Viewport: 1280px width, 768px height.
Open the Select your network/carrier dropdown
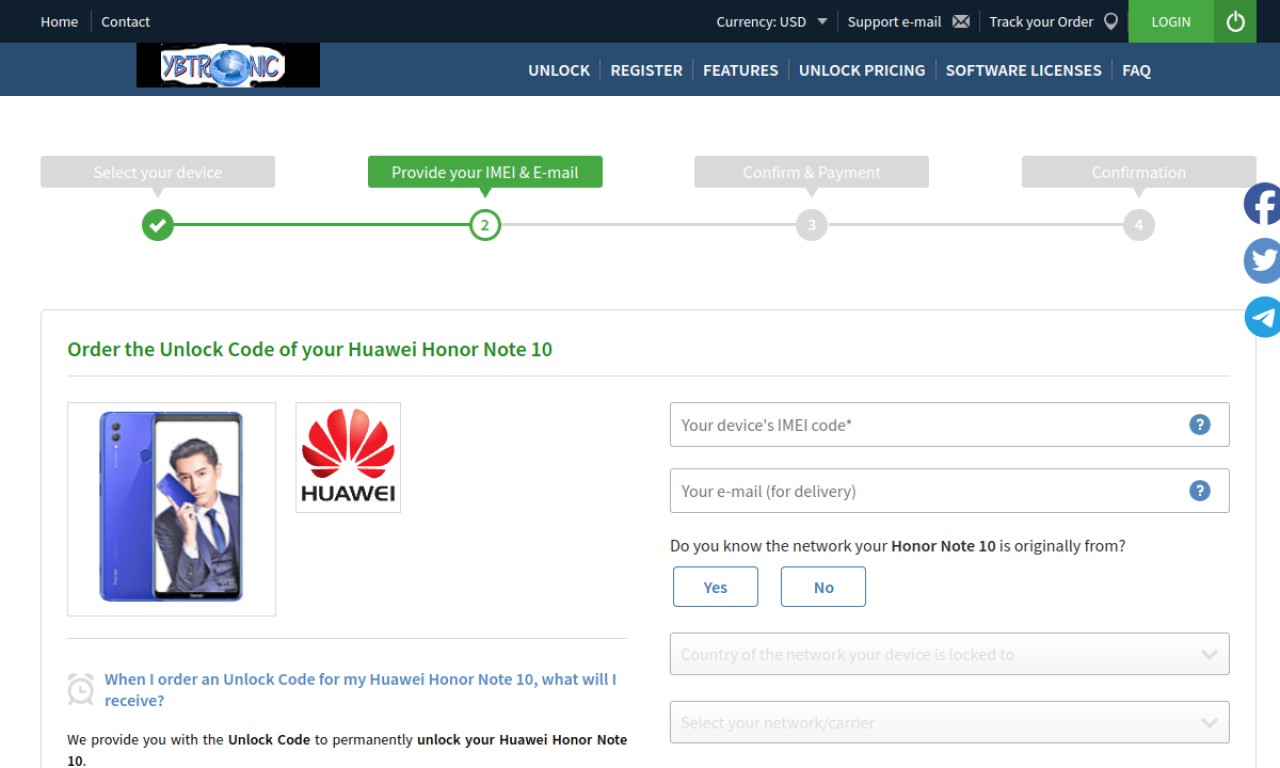[x=949, y=722]
